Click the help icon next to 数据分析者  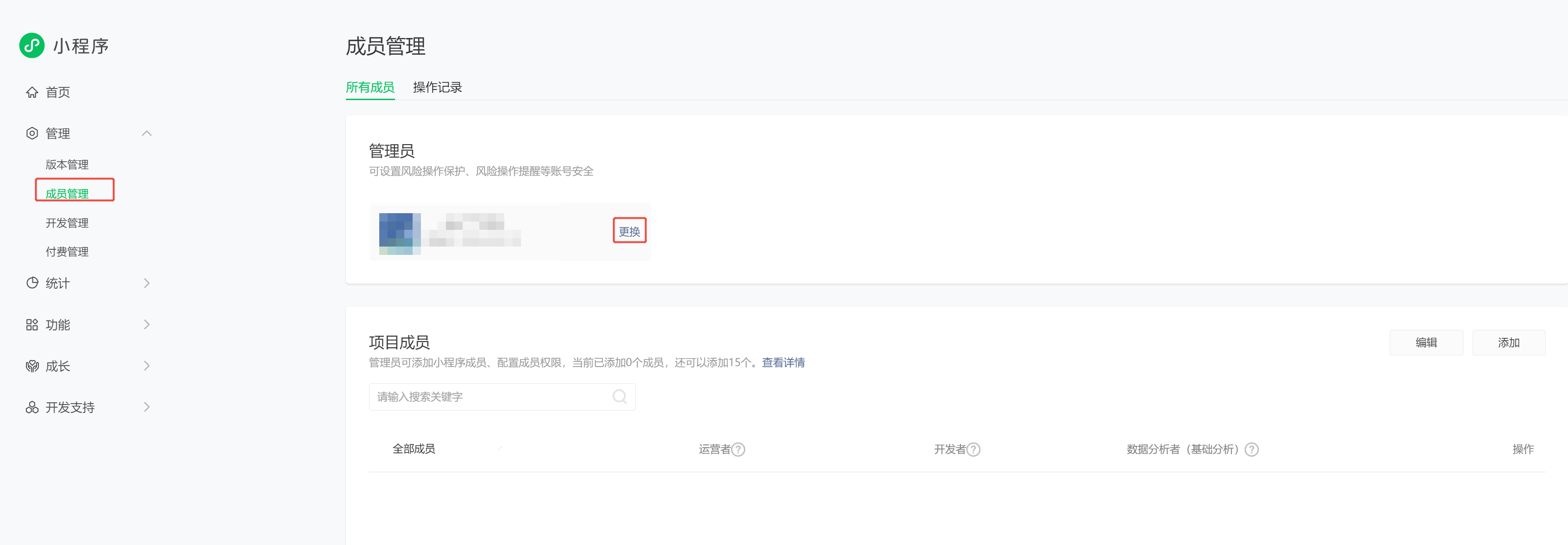pos(1251,450)
